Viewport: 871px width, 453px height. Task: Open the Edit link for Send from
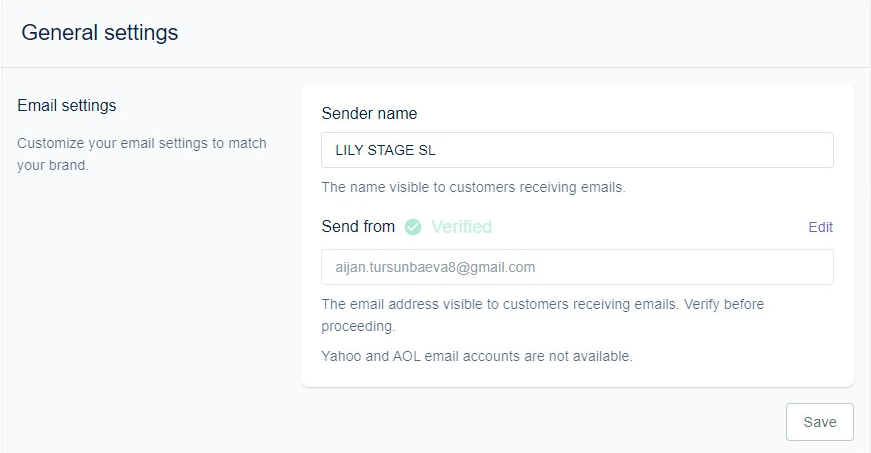[x=820, y=227]
